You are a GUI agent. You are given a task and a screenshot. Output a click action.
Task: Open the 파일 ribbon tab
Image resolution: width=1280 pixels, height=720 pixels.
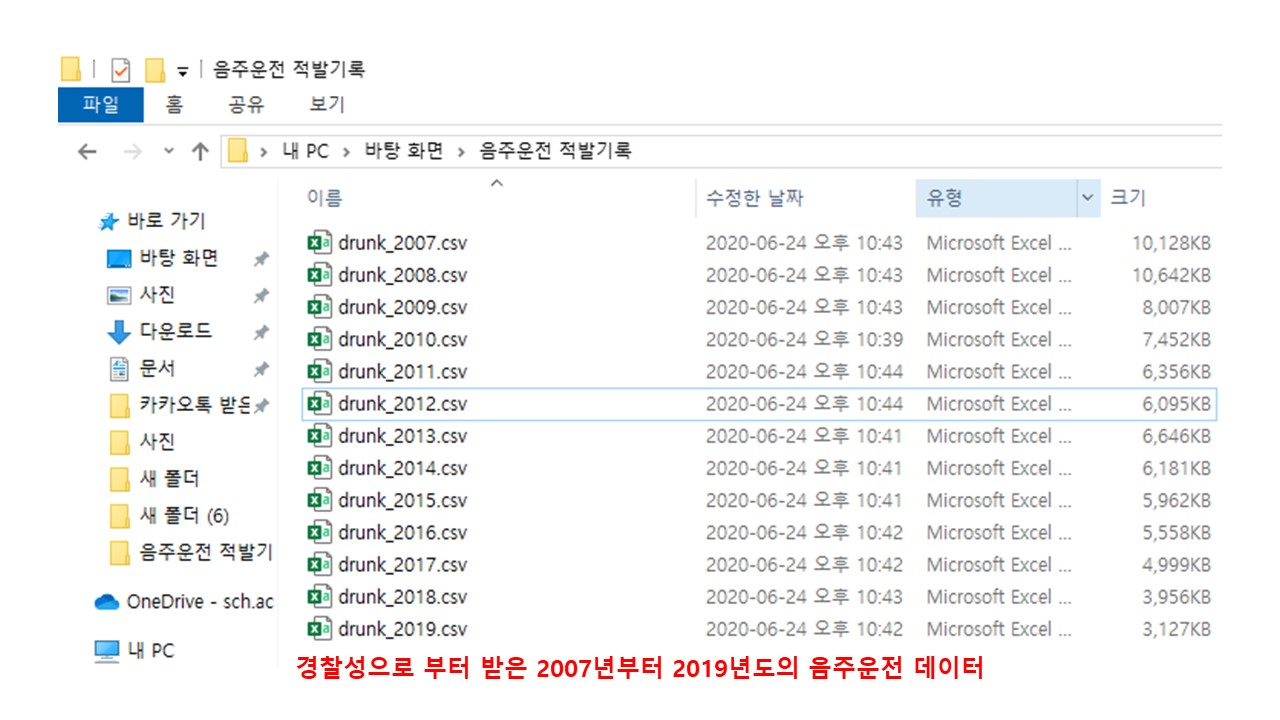click(x=100, y=104)
